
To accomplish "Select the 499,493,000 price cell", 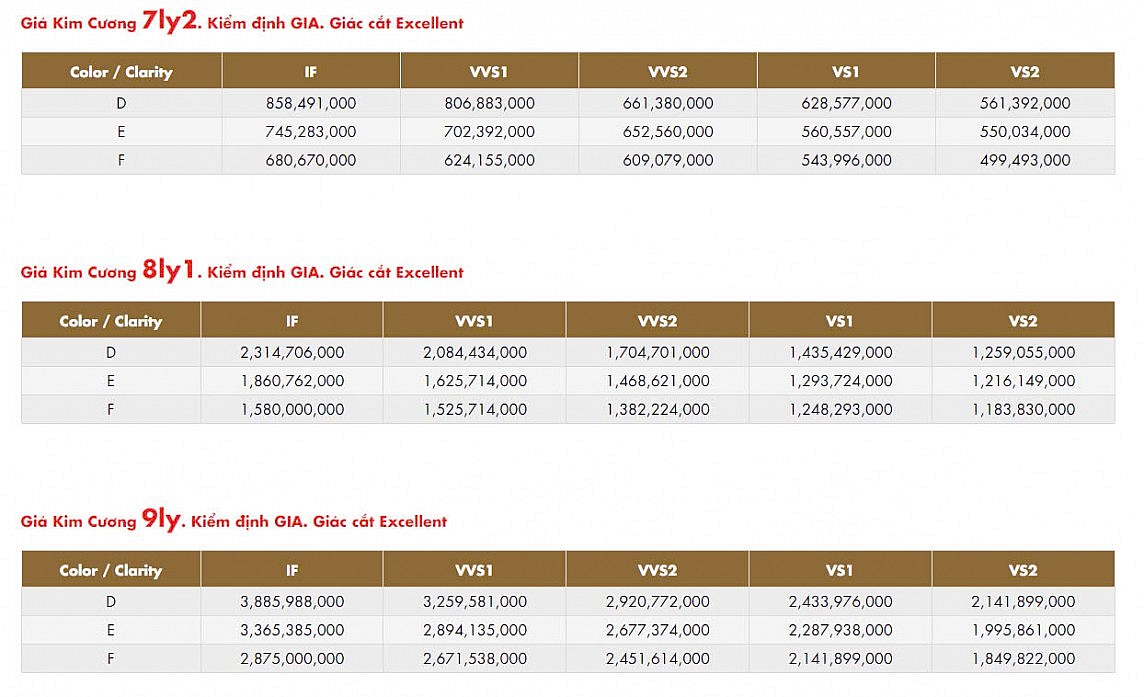I will pyautogui.click(x=1025, y=160).
